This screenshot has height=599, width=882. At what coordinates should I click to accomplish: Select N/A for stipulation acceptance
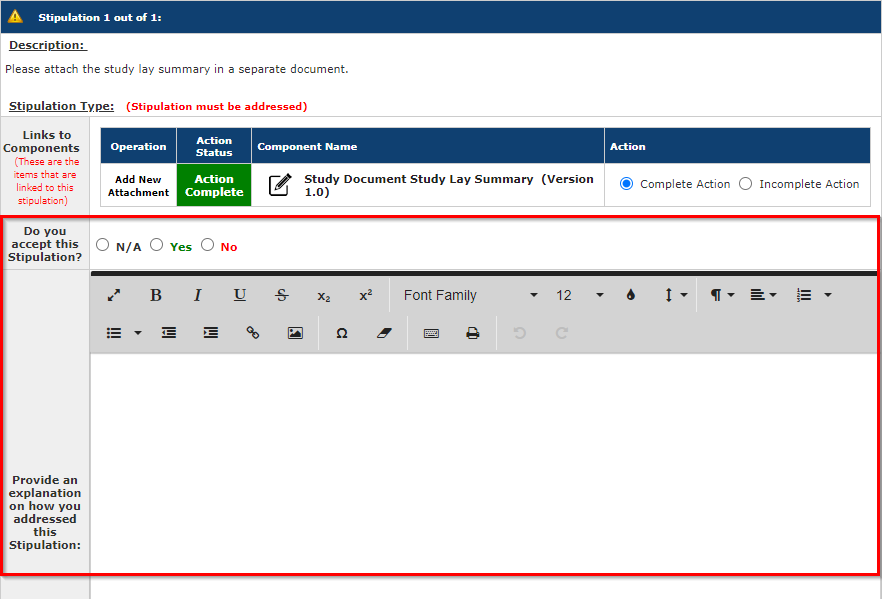point(102,245)
